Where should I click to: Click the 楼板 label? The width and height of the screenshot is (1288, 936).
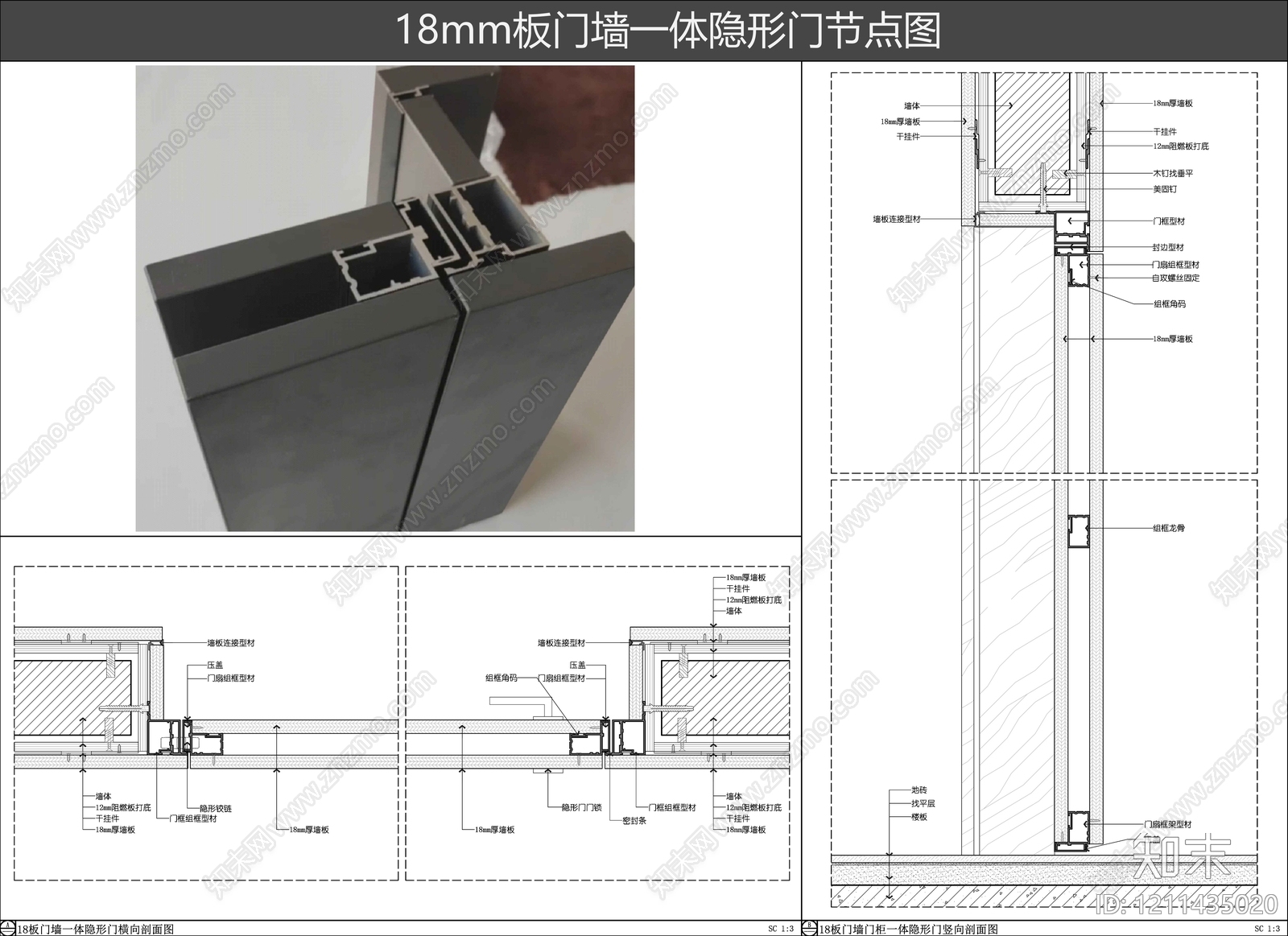(919, 817)
